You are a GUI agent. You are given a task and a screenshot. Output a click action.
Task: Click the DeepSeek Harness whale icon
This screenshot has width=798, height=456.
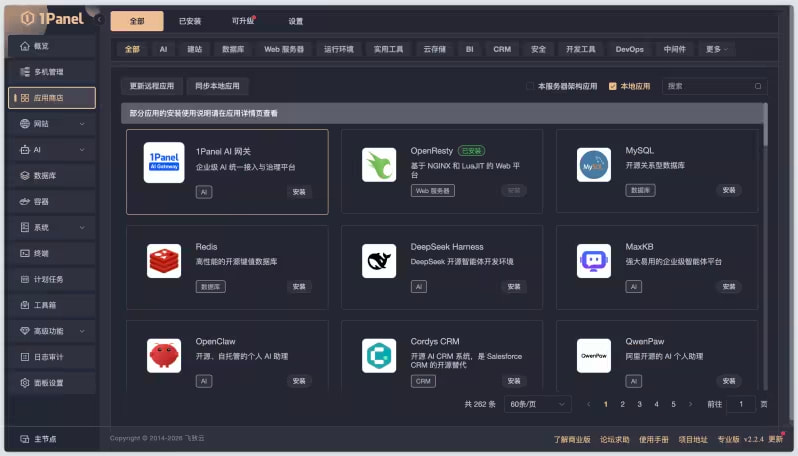pyautogui.click(x=379, y=261)
